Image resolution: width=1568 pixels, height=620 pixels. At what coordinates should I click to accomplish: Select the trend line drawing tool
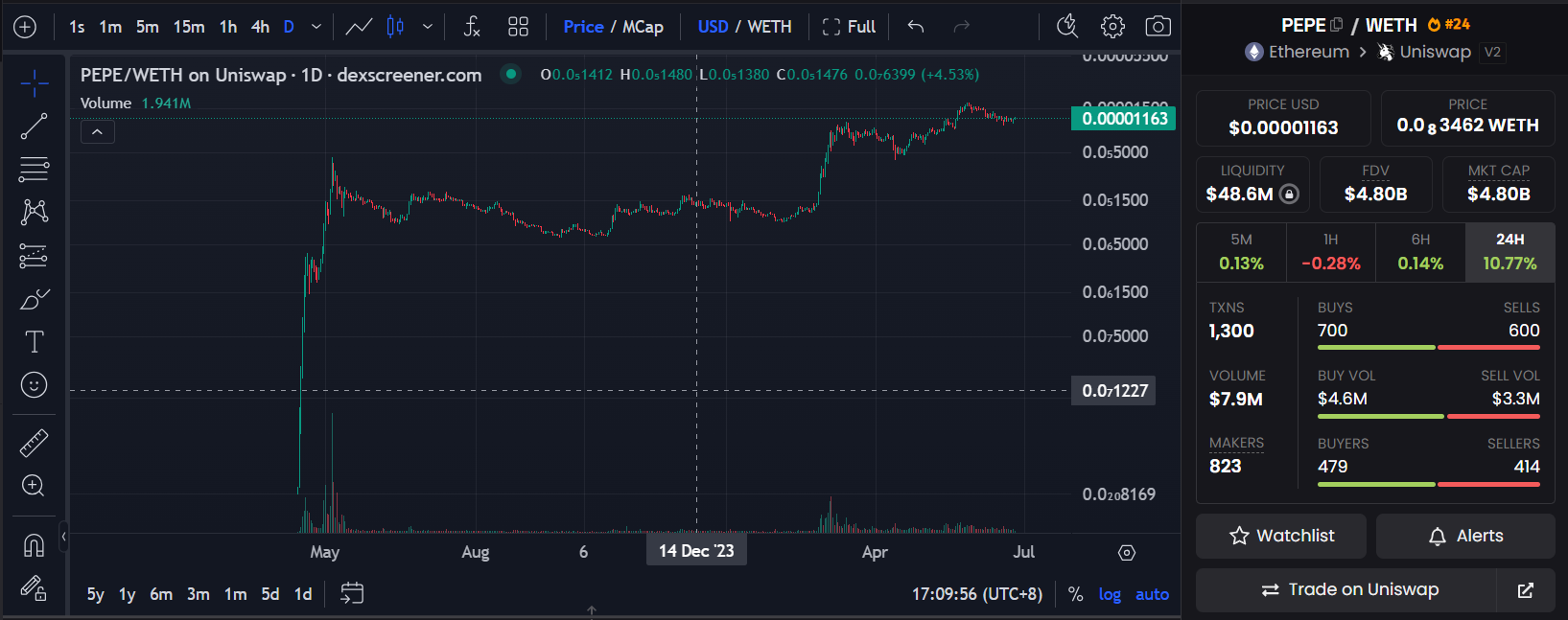coord(34,126)
